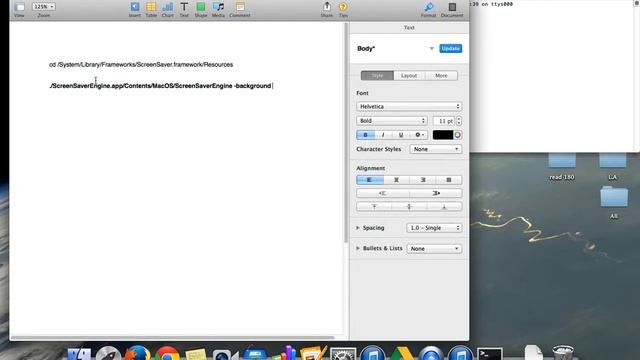Viewport: 640px width, 360px height.
Task: Click the Update style button
Action: tap(451, 49)
